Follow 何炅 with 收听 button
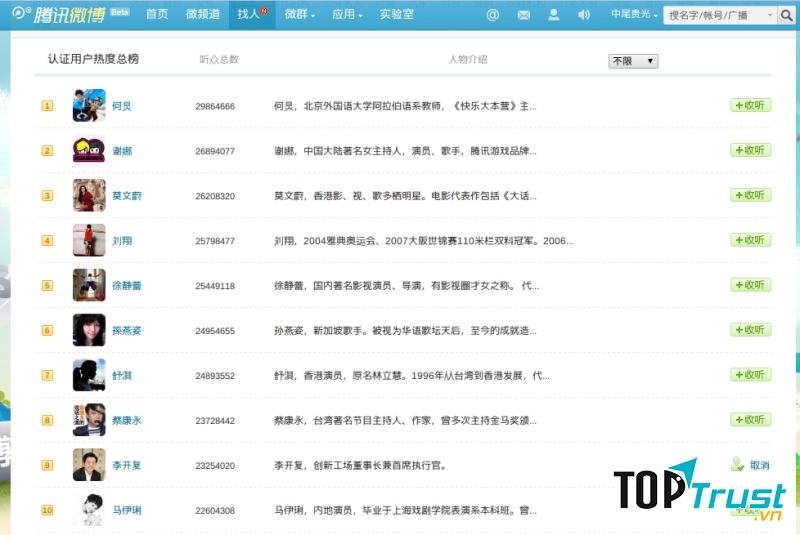Screen dimensions: 800x535 point(750,105)
